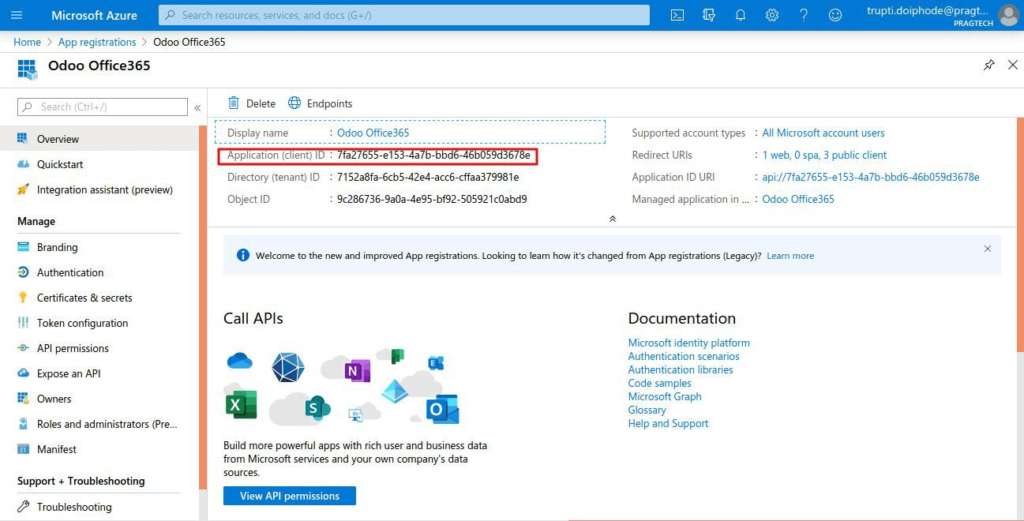Viewport: 1024px width, 521px height.
Task: Click the App registrations breadcrumb
Action: pyautogui.click(x=97, y=42)
